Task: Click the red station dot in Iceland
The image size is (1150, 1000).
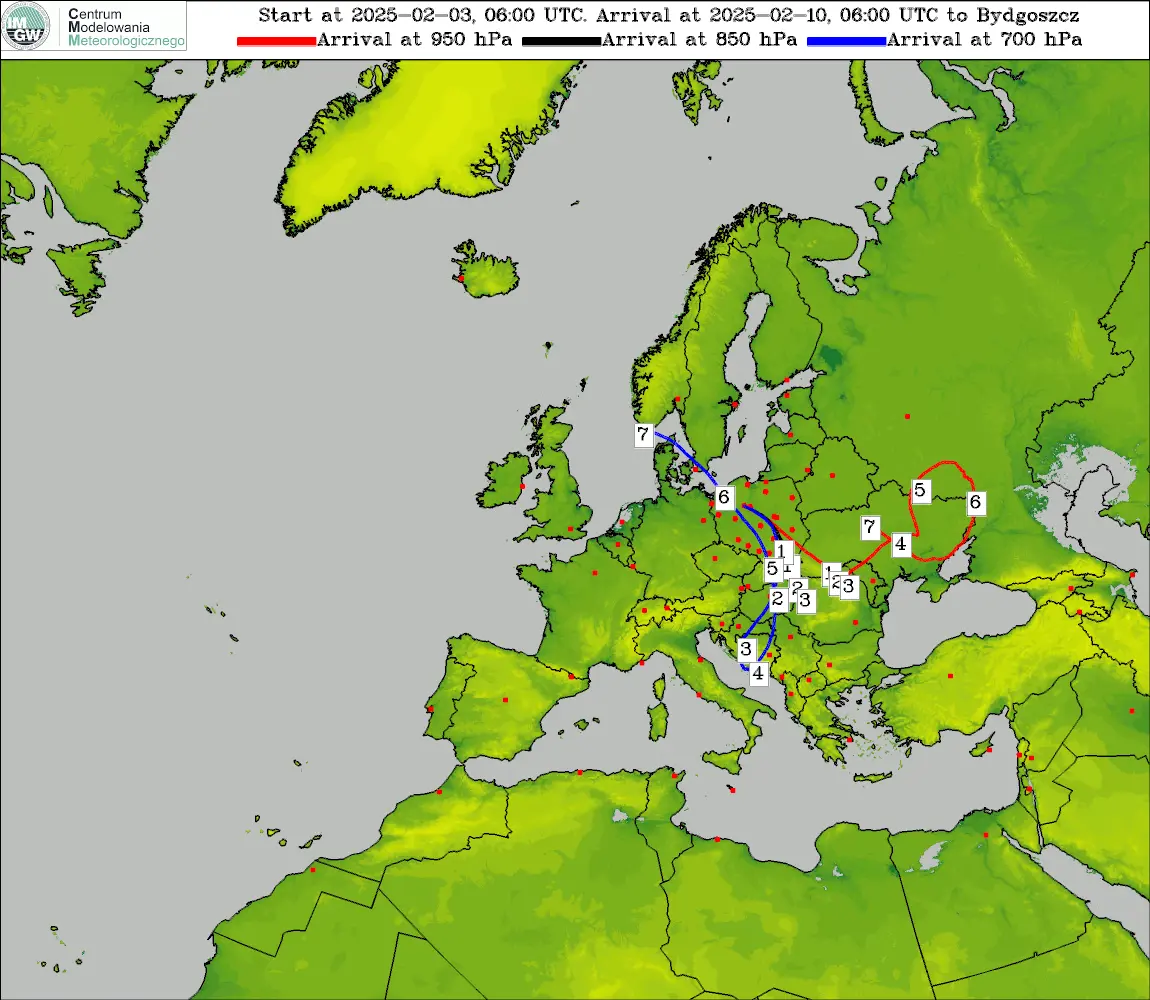Action: 461,279
